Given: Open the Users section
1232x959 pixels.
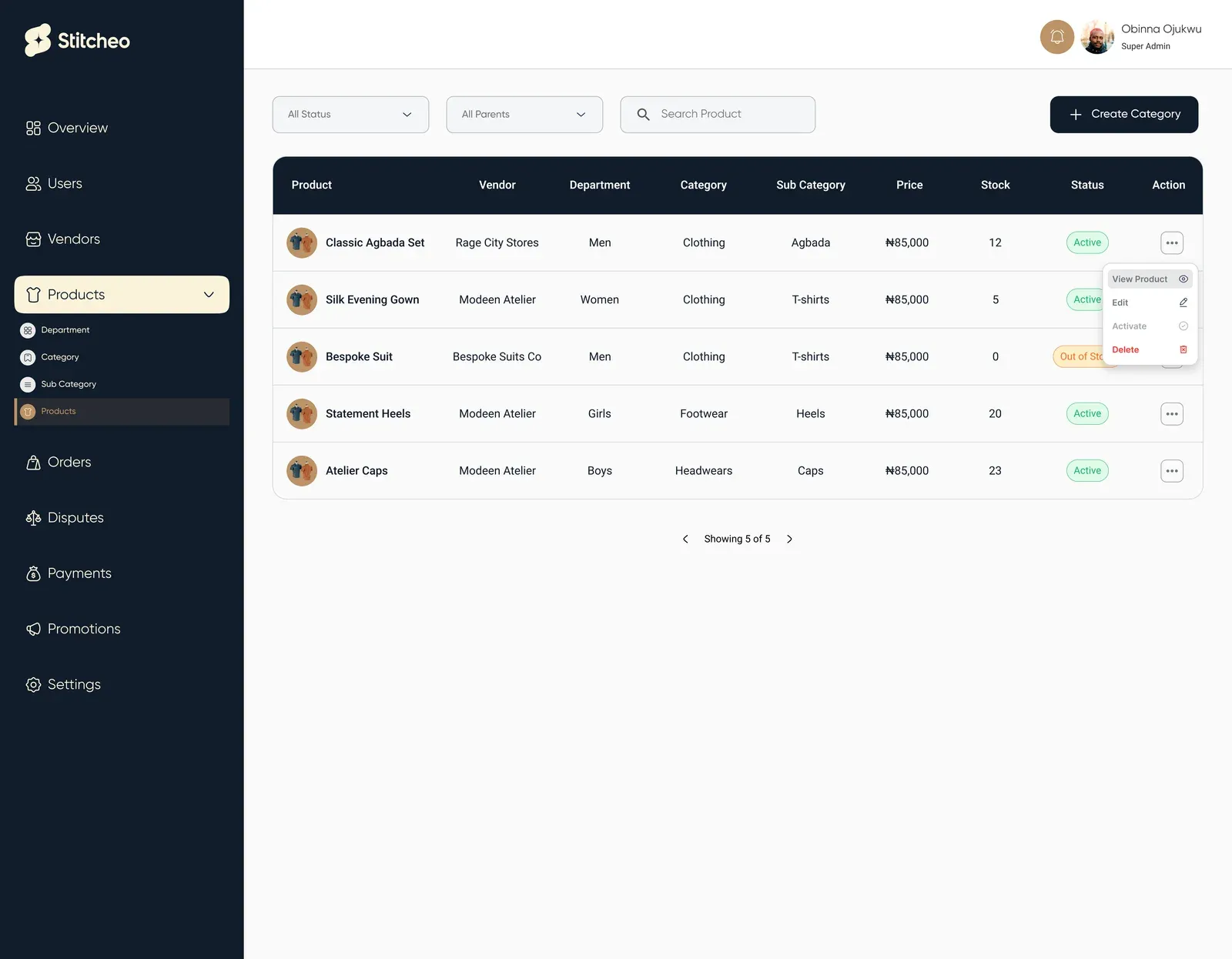Looking at the screenshot, I should click(x=54, y=183).
